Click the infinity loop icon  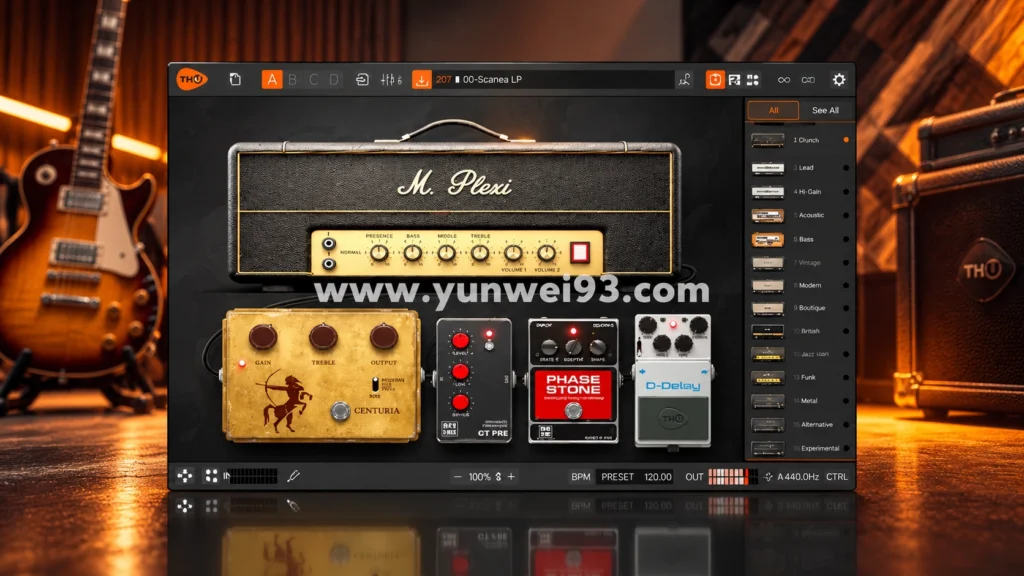(784, 80)
